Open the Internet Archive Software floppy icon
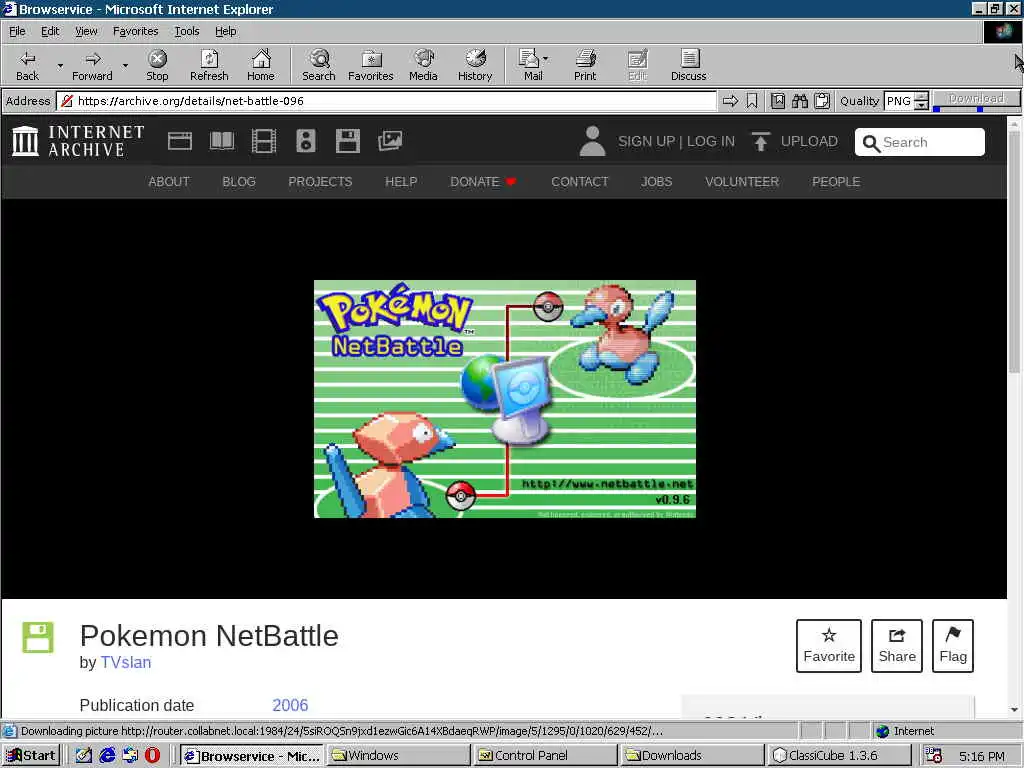1024x768 pixels. click(347, 141)
